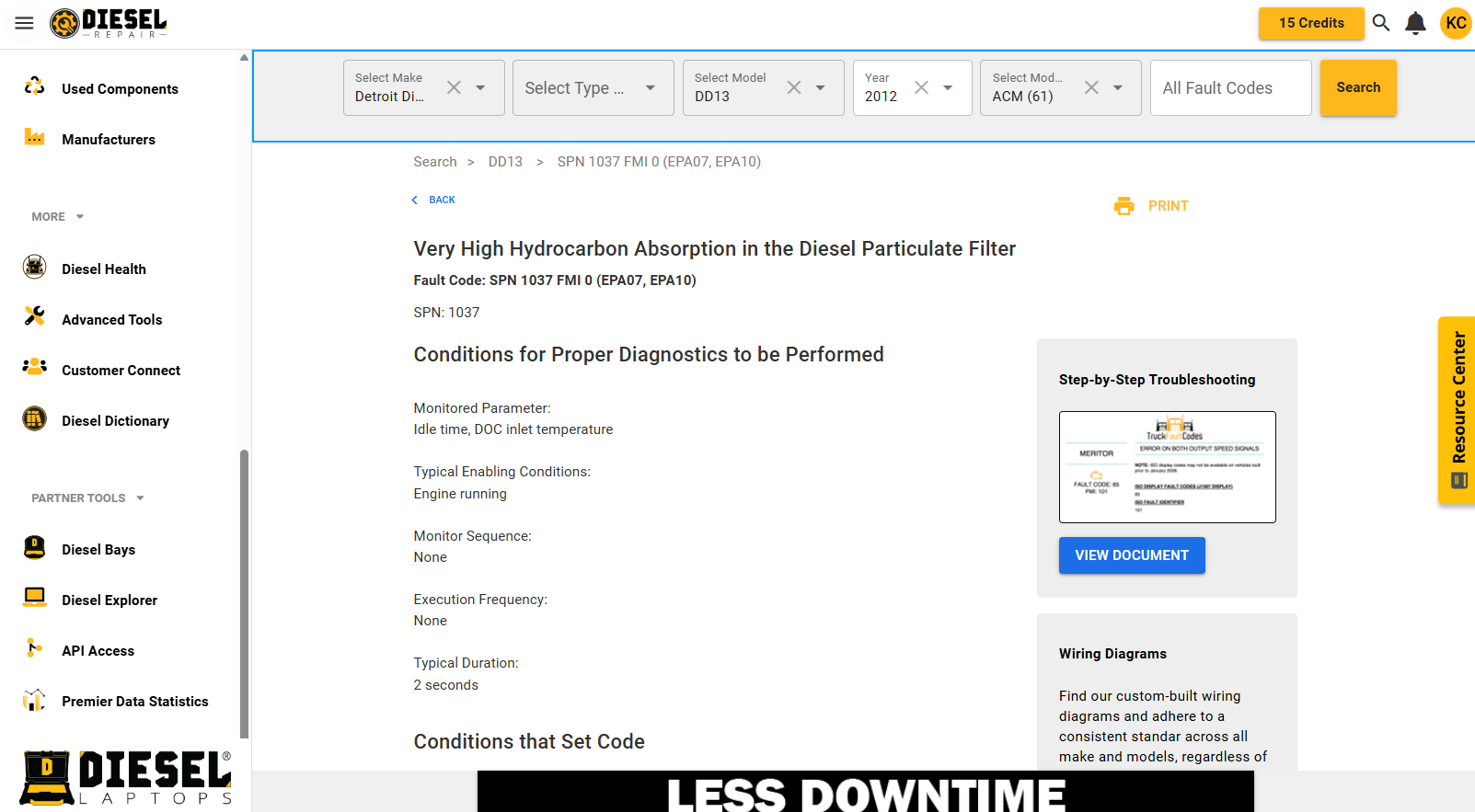The width and height of the screenshot is (1475, 812).
Task: Open Diesel Dictionary
Action: (116, 421)
